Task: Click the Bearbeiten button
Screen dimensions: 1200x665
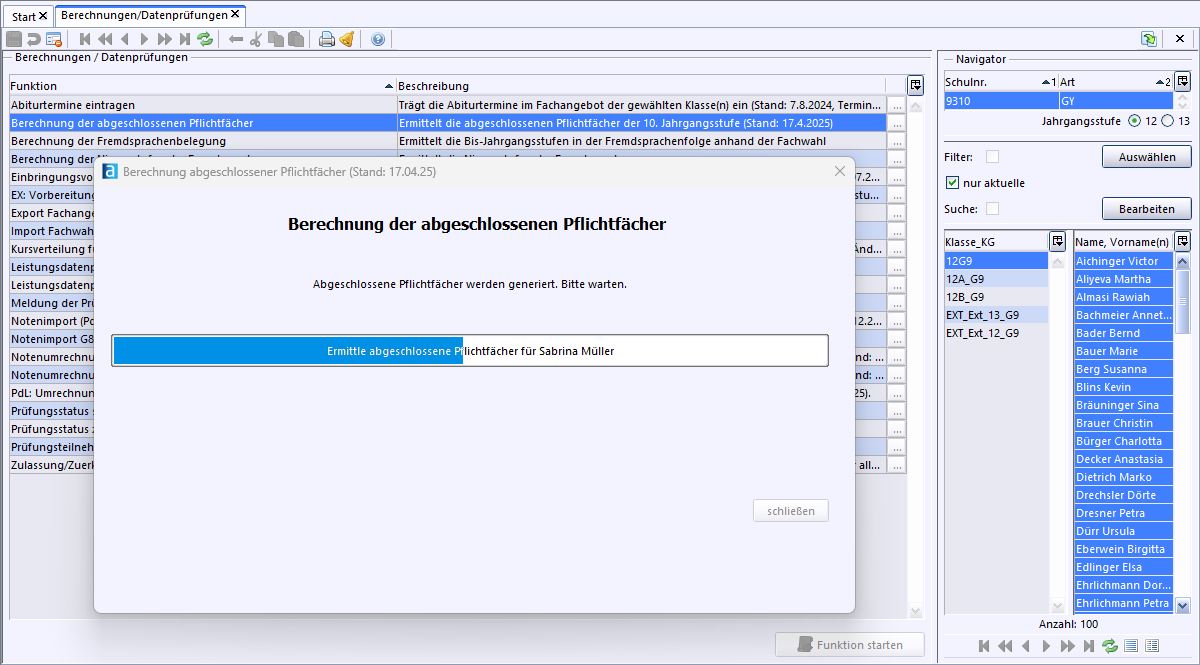Action: (1146, 209)
